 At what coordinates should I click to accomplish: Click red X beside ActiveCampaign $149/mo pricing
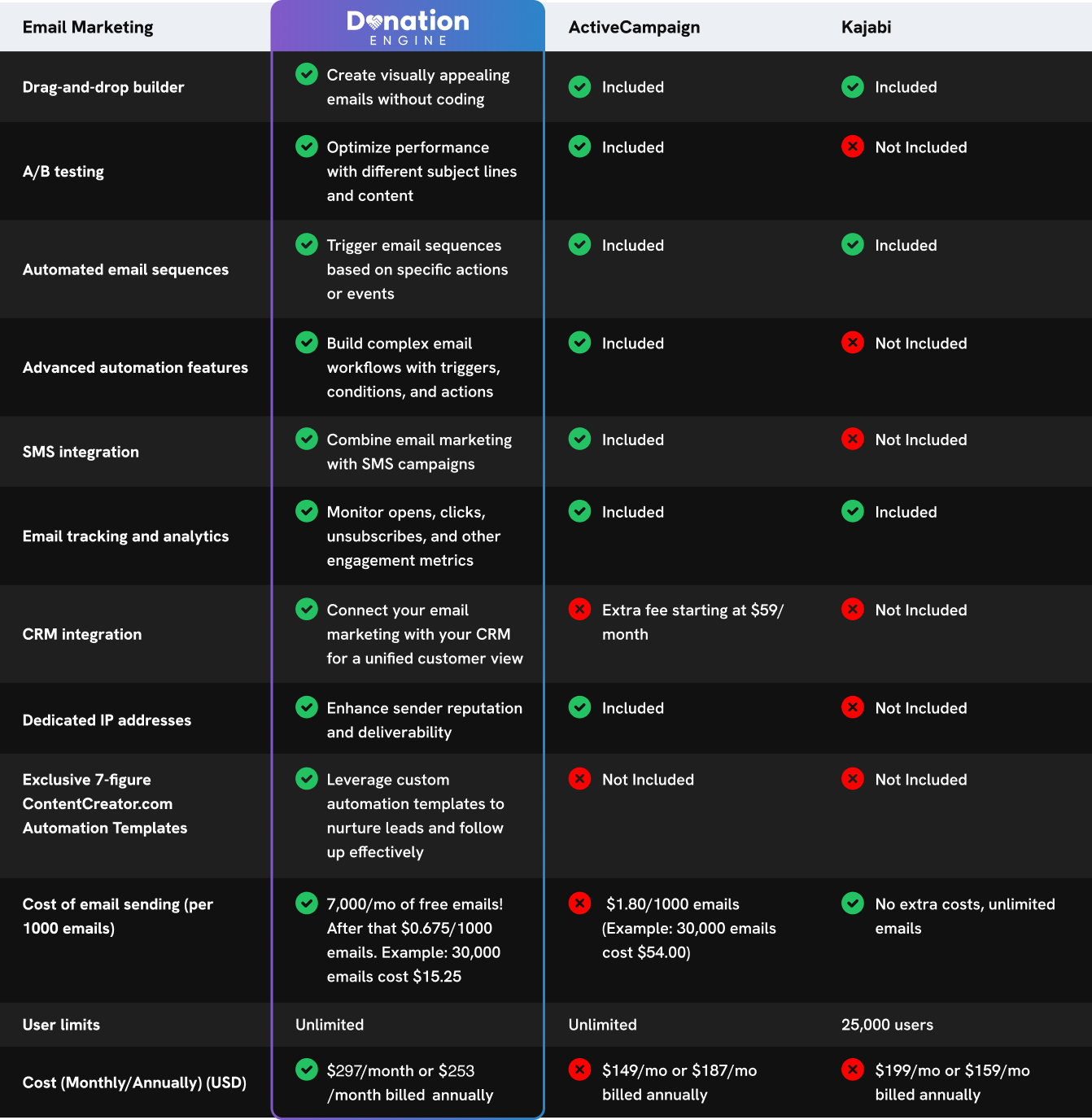coord(580,1070)
